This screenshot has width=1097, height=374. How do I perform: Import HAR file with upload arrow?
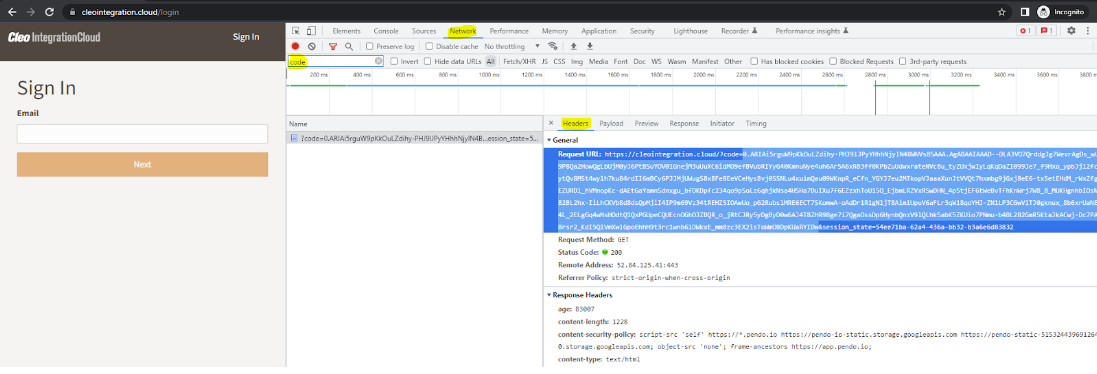(x=574, y=46)
